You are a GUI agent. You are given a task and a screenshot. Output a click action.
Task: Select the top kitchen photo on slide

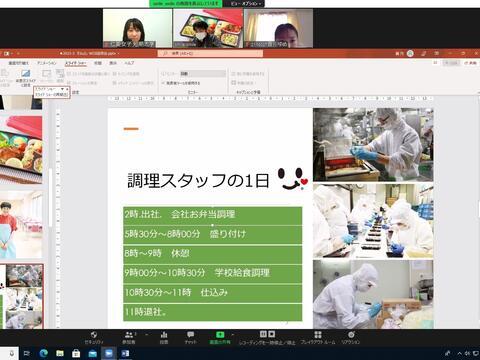373,145
